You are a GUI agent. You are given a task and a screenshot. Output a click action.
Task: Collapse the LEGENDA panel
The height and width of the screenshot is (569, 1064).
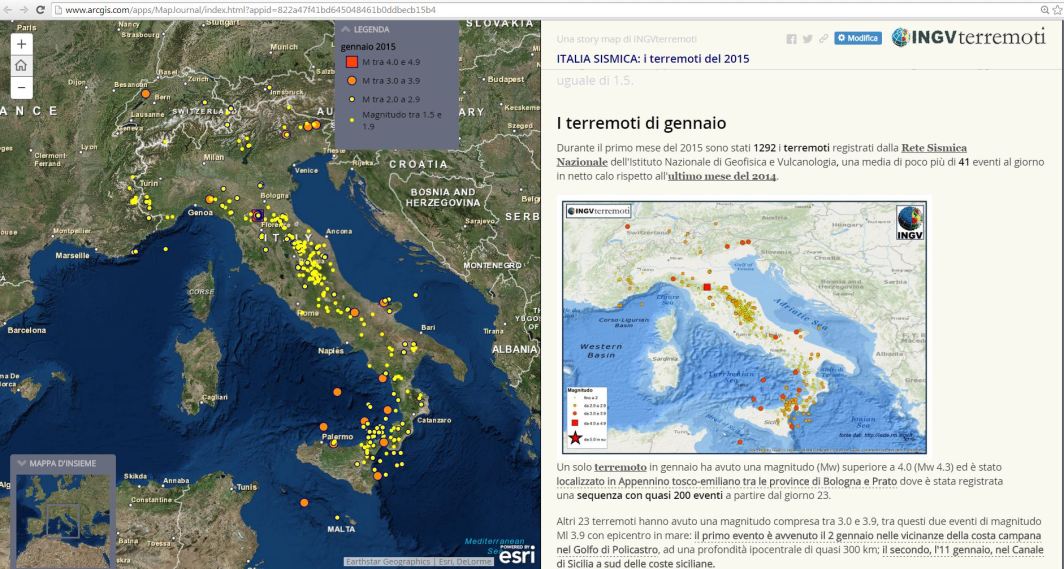click(x=346, y=30)
